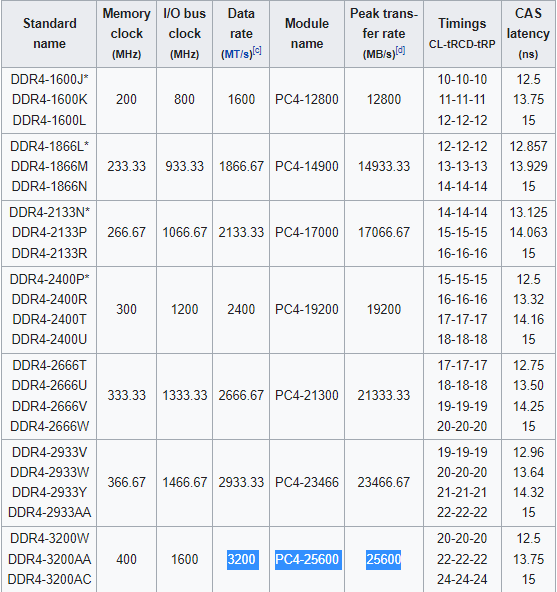Click the 14933.33 peak transfer rate

[x=384, y=166]
